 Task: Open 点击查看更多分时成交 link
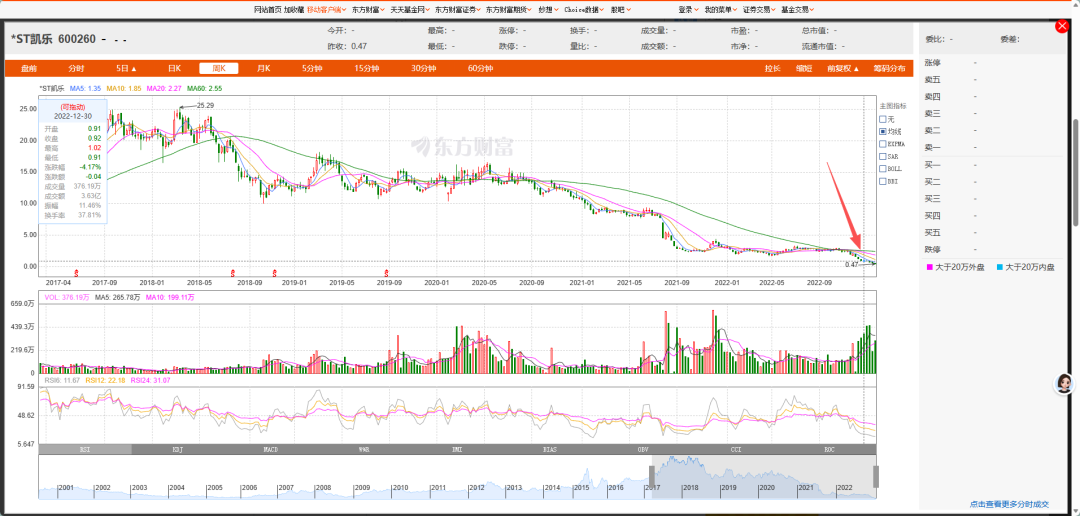[1009, 504]
